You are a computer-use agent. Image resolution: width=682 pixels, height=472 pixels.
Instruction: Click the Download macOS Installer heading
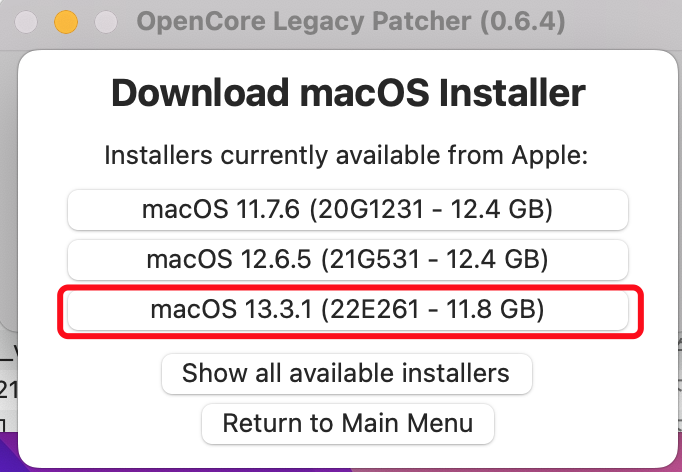[x=347, y=94]
